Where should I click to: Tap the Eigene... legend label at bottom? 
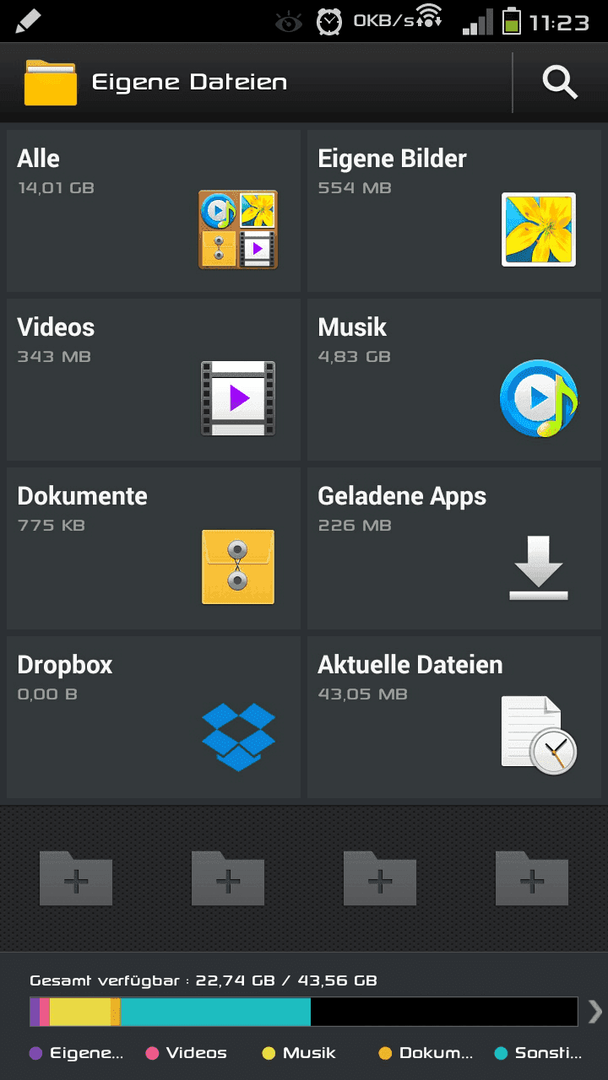coord(87,1053)
